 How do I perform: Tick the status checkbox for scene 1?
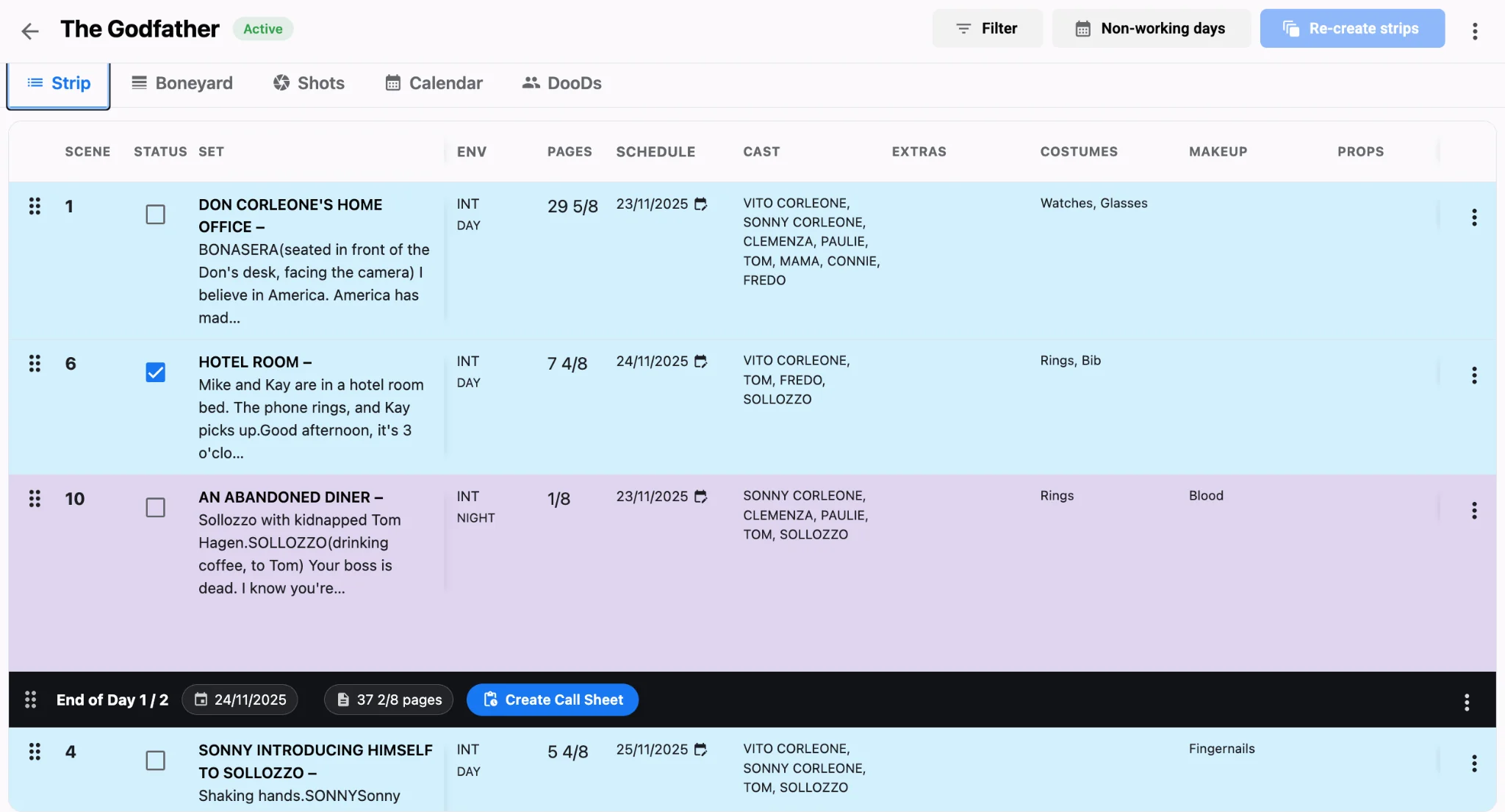(155, 215)
